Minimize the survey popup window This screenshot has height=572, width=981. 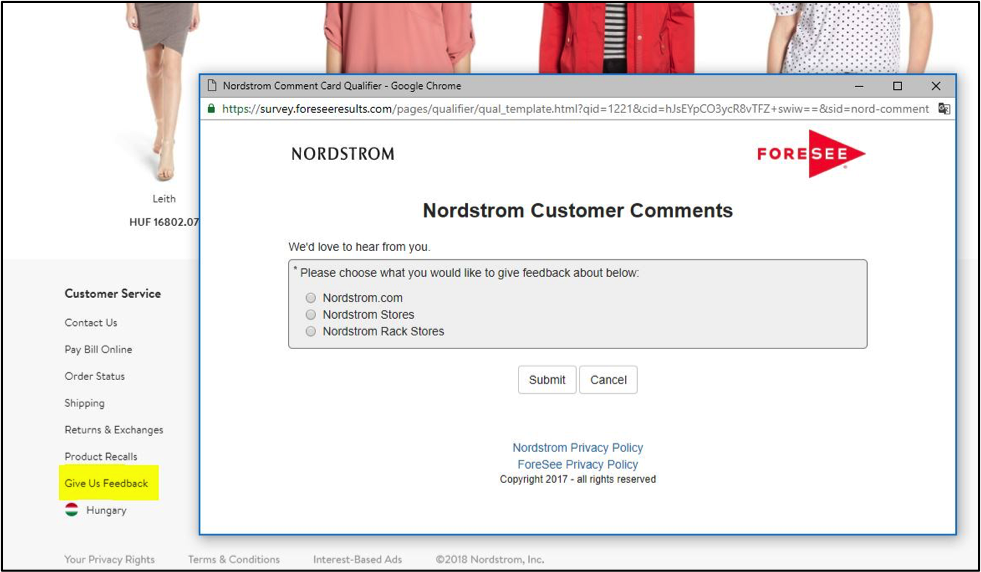858,86
